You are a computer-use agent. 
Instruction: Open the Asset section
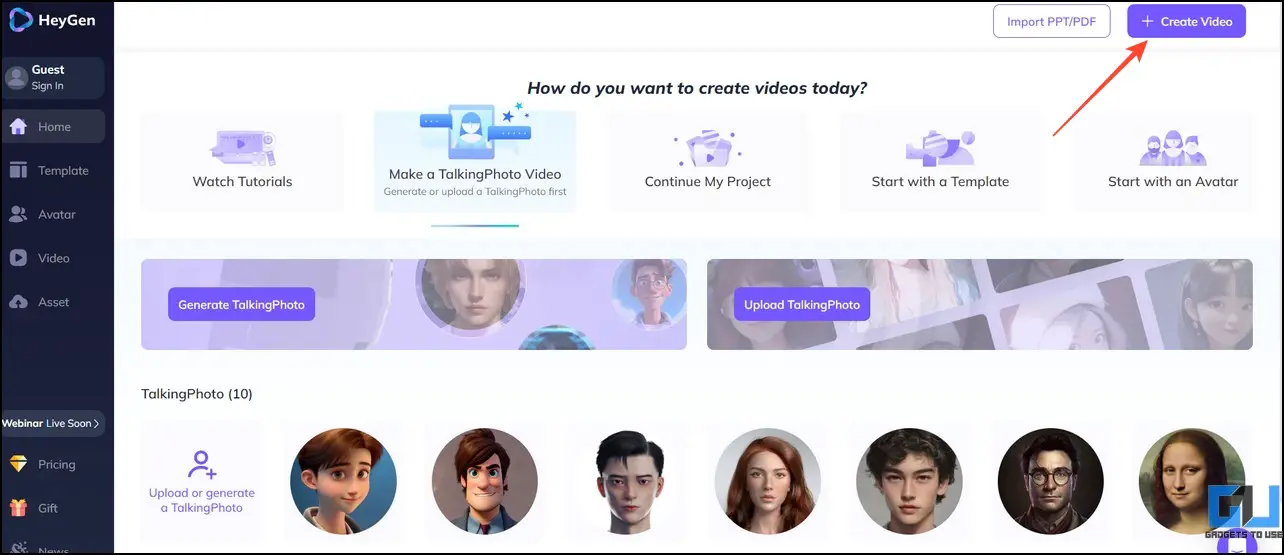53,302
